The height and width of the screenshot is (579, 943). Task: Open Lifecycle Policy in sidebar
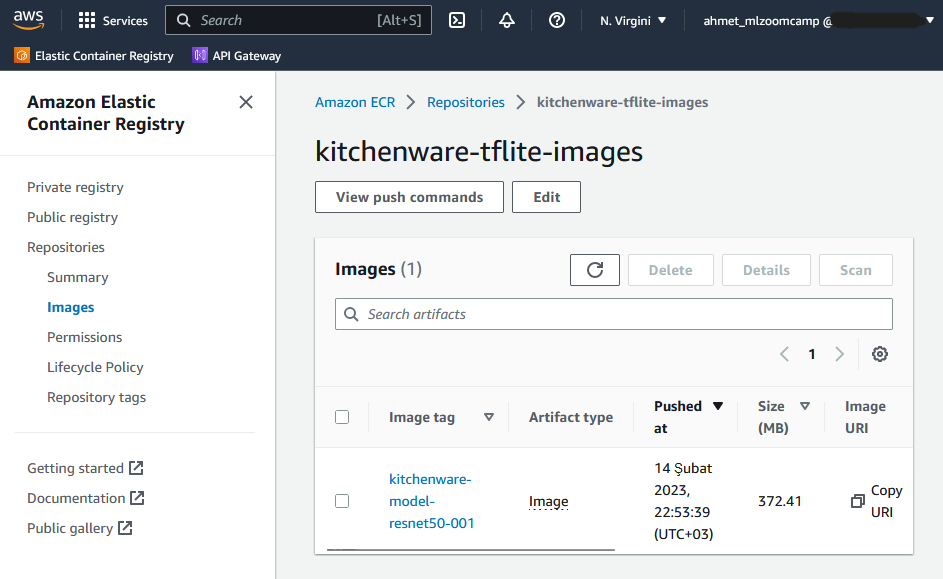(95, 367)
